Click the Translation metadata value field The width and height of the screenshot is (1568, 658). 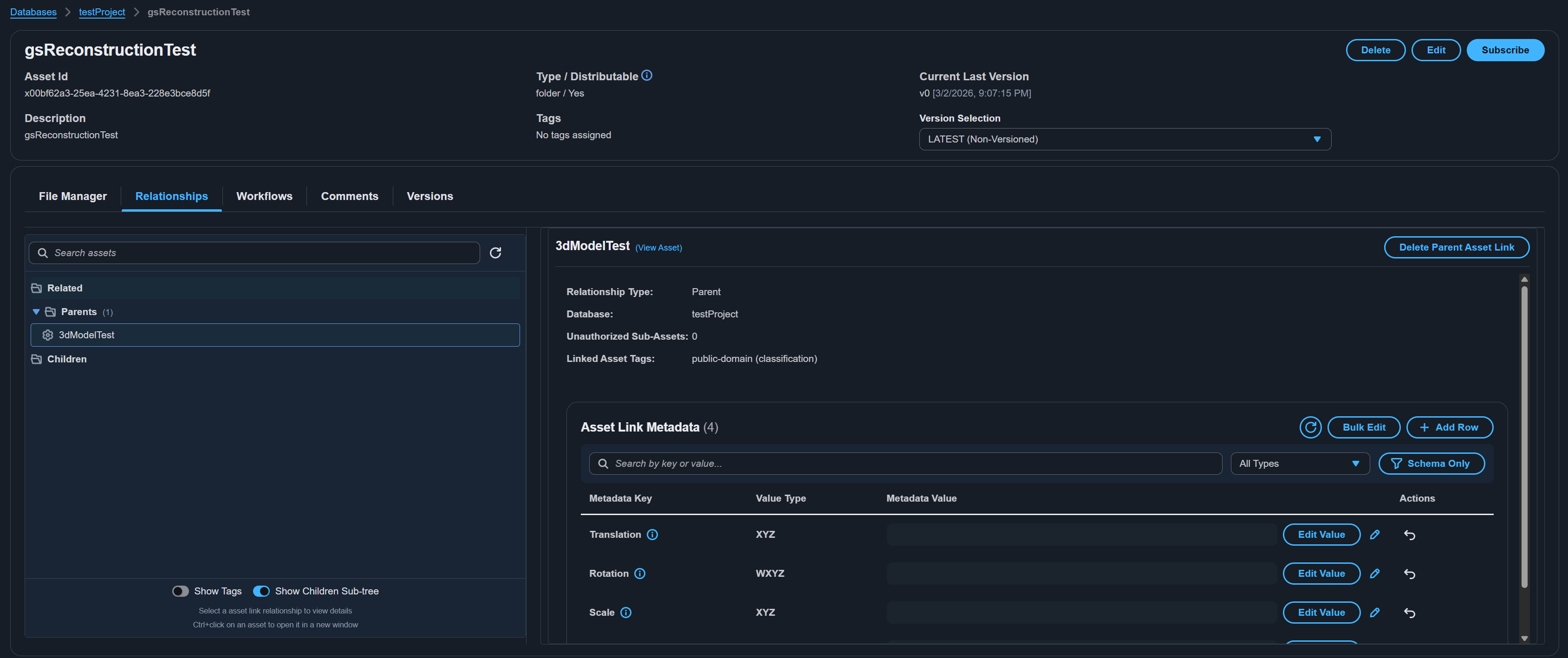click(x=1081, y=535)
